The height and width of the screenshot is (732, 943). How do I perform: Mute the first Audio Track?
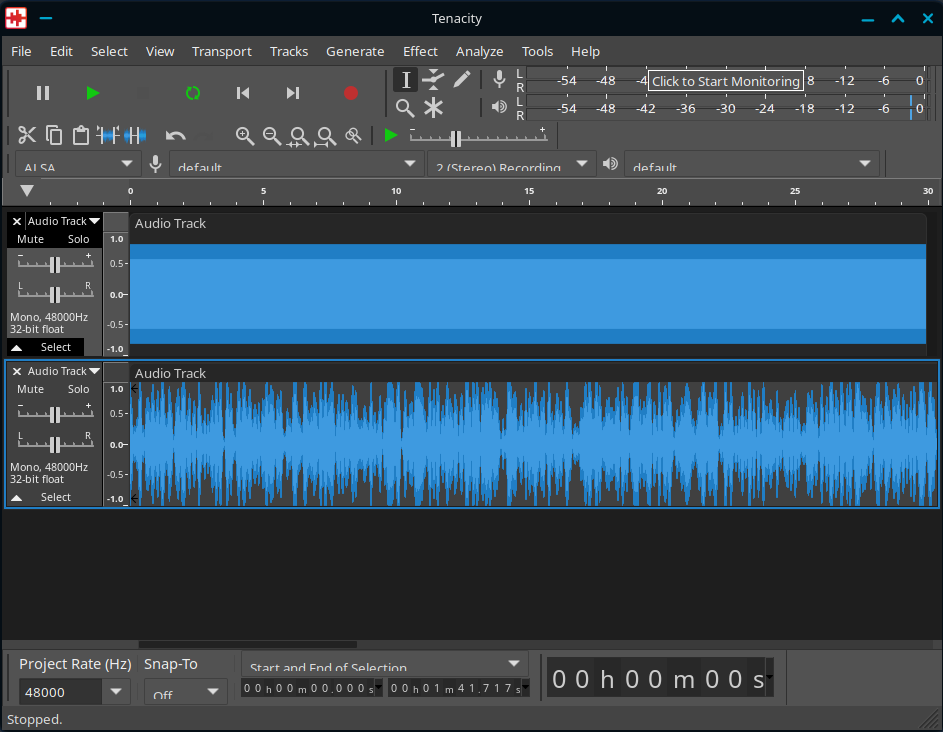point(31,239)
